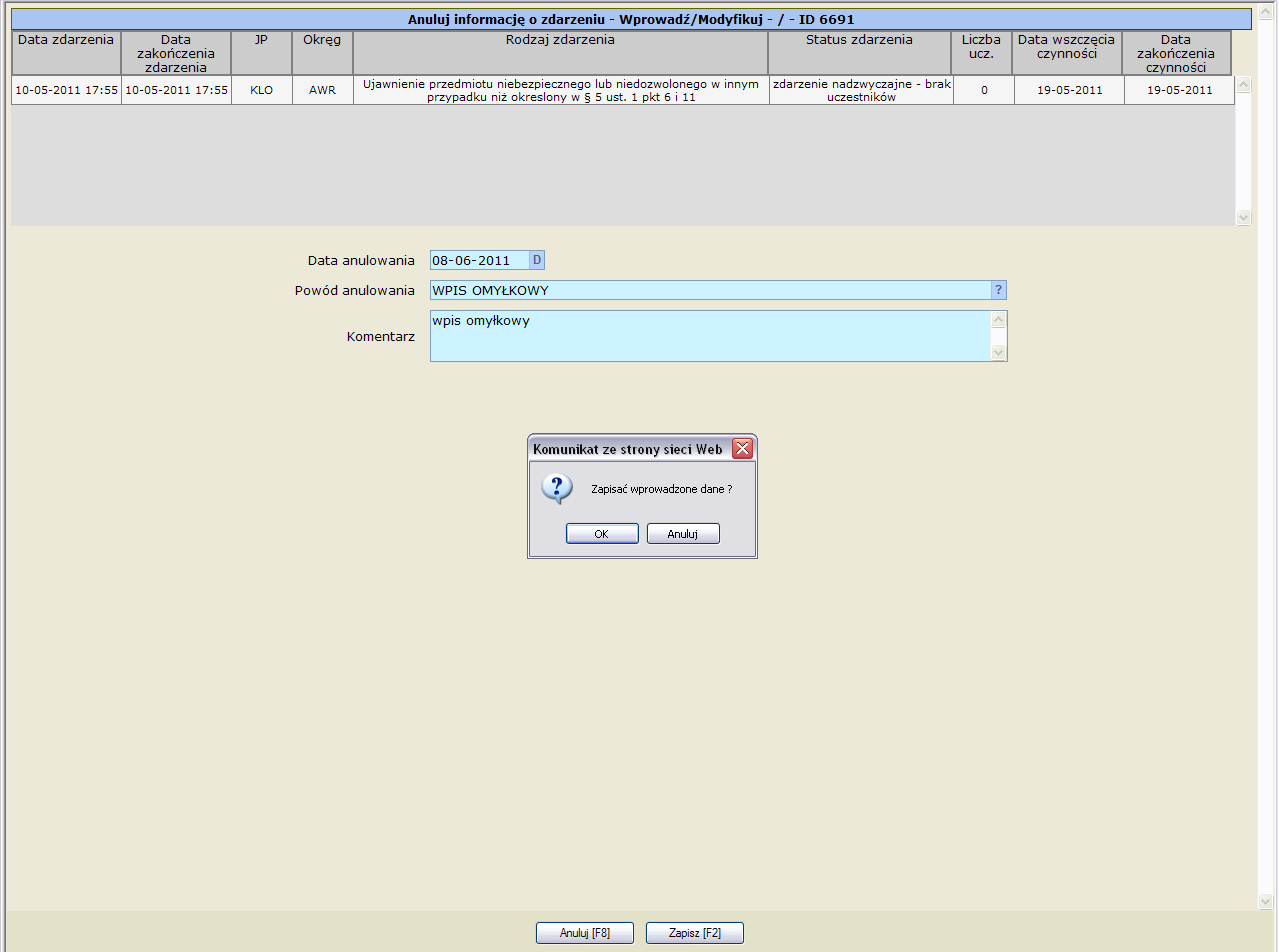This screenshot has height=952, width=1279.
Task: Focus the Powód anulowania field
Action: pyautogui.click(x=710, y=290)
